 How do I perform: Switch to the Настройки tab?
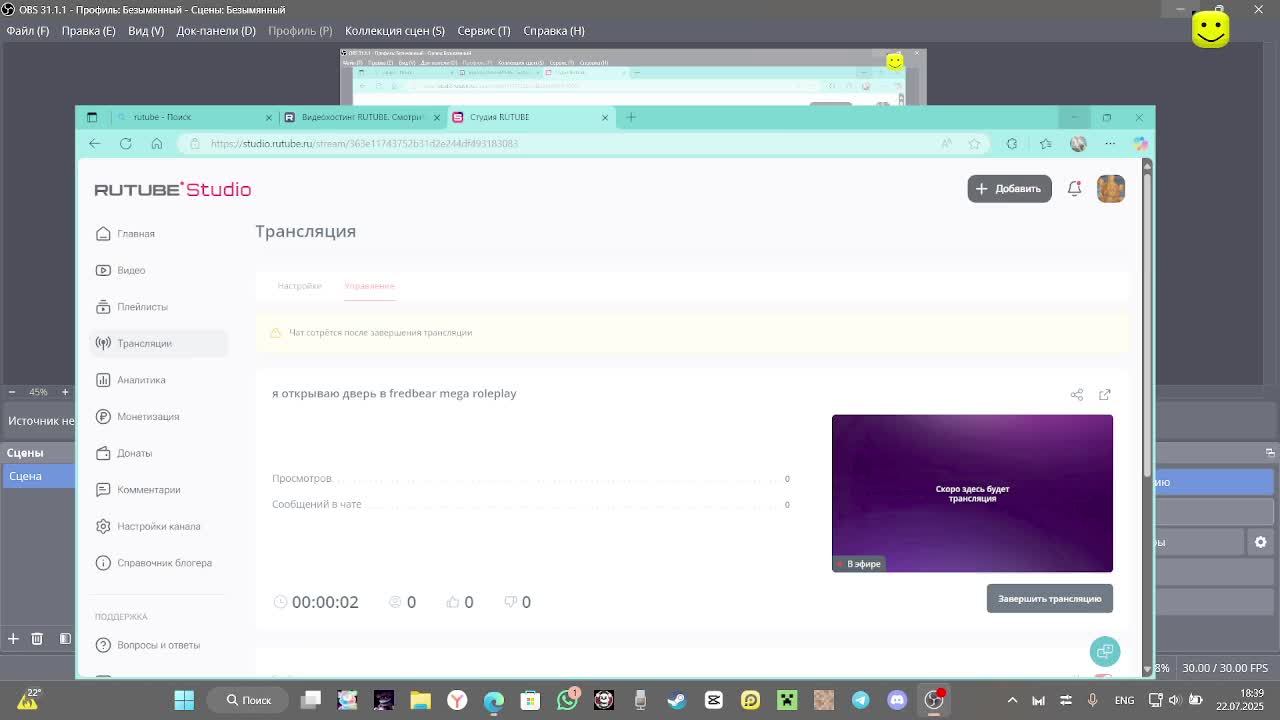300,286
